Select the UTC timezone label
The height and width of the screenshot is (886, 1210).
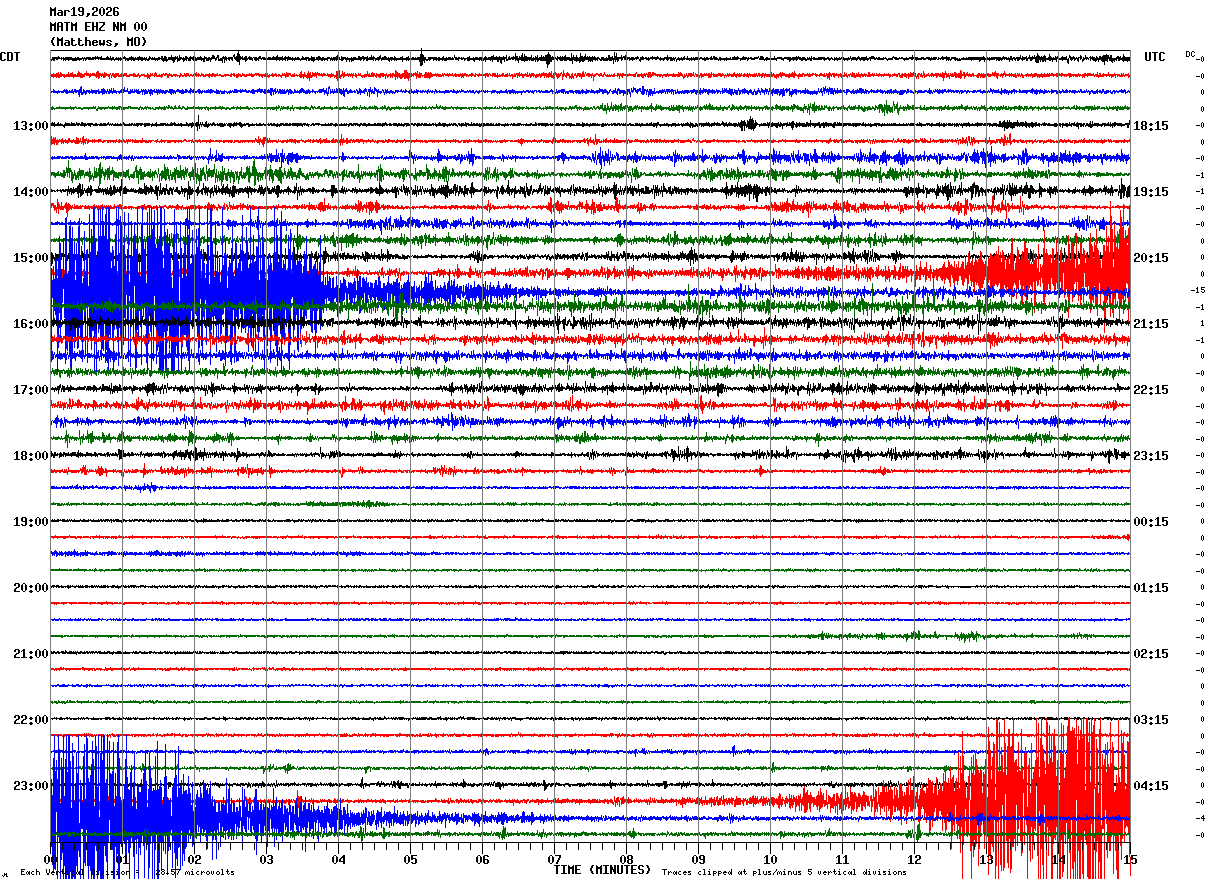tap(1155, 57)
